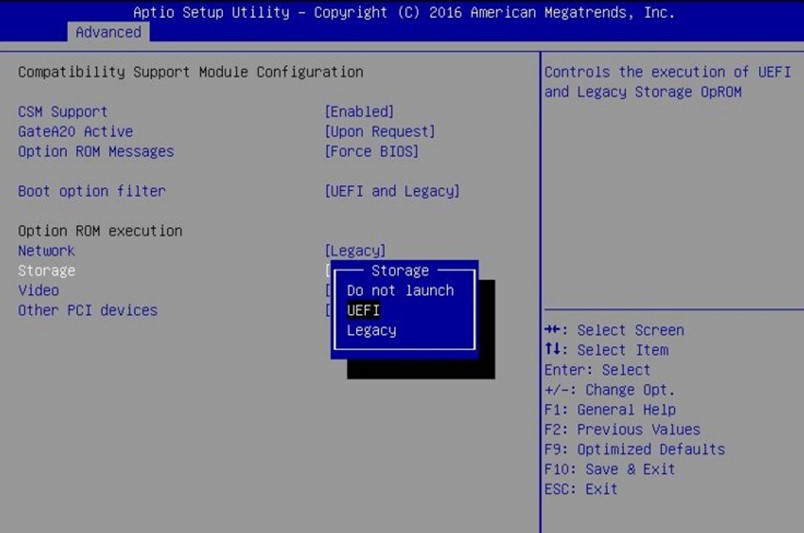Select the Video setting row
Viewport: 804px width, 533px height.
tap(38, 290)
